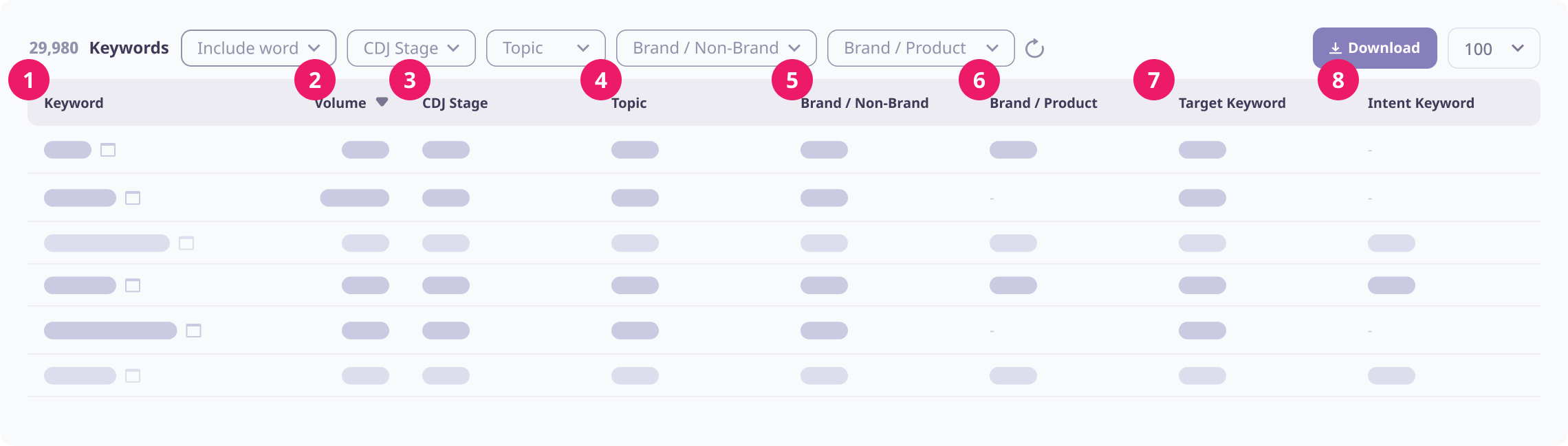Image resolution: width=1568 pixels, height=446 pixels.
Task: Open SERP preview icon in third keyword row
Action: pos(186,243)
